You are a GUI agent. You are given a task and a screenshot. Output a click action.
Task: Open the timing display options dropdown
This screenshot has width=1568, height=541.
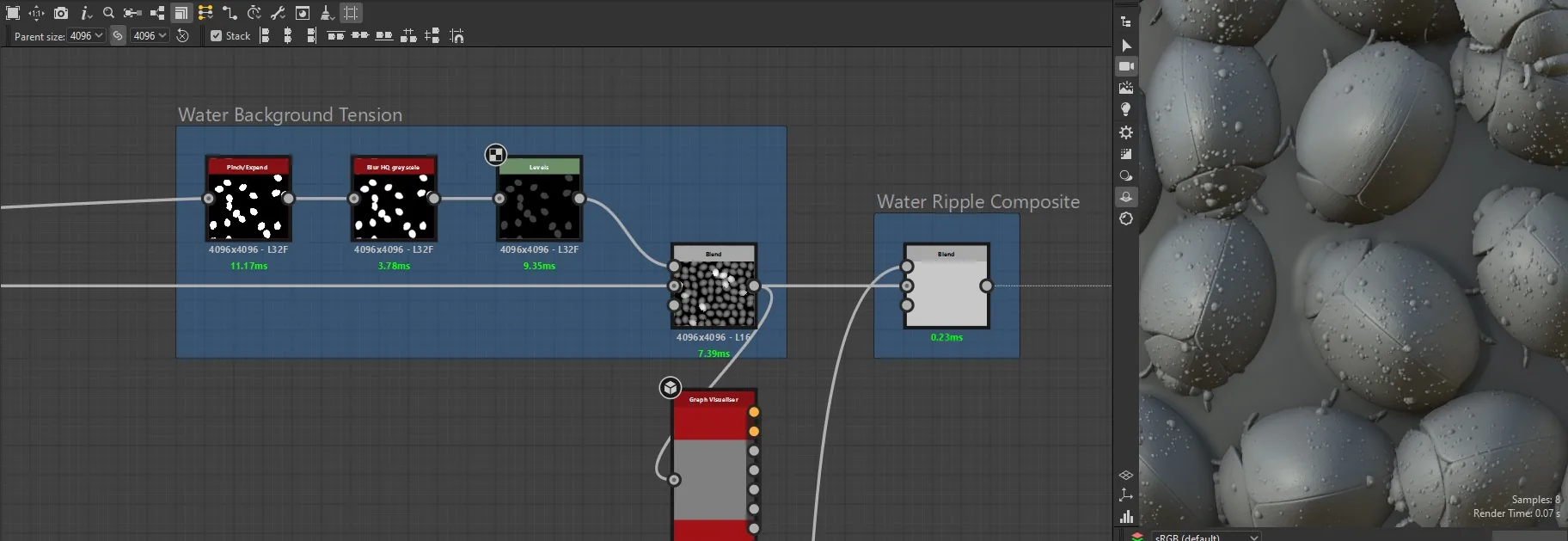254,13
